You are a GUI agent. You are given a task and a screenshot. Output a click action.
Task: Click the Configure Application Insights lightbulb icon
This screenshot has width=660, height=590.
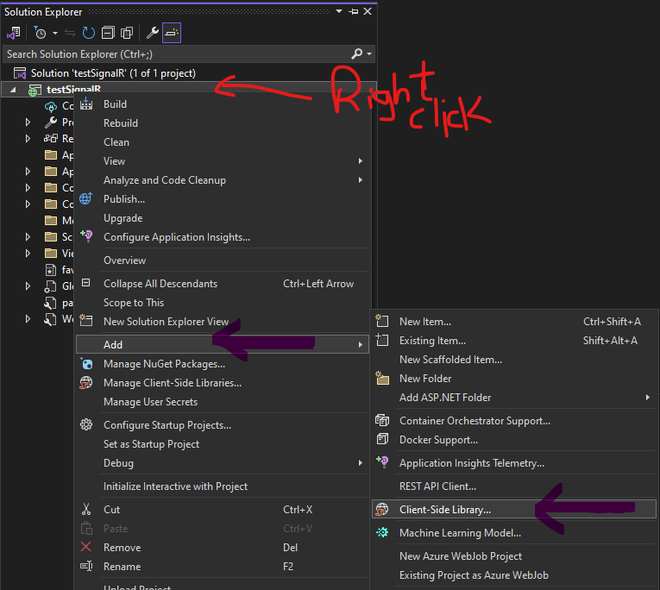click(x=86, y=237)
